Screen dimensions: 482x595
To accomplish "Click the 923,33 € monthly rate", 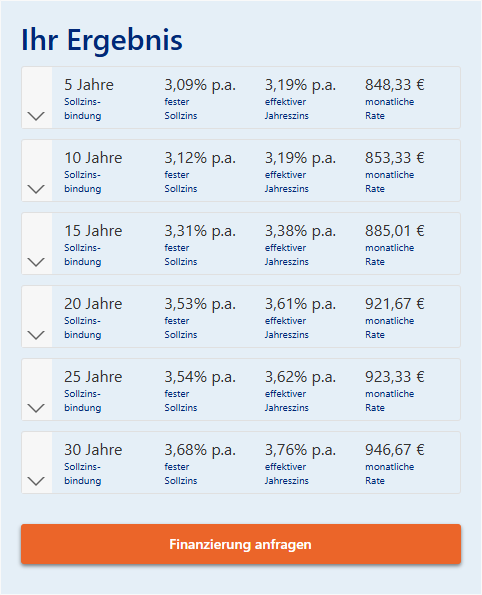I will pos(395,377).
